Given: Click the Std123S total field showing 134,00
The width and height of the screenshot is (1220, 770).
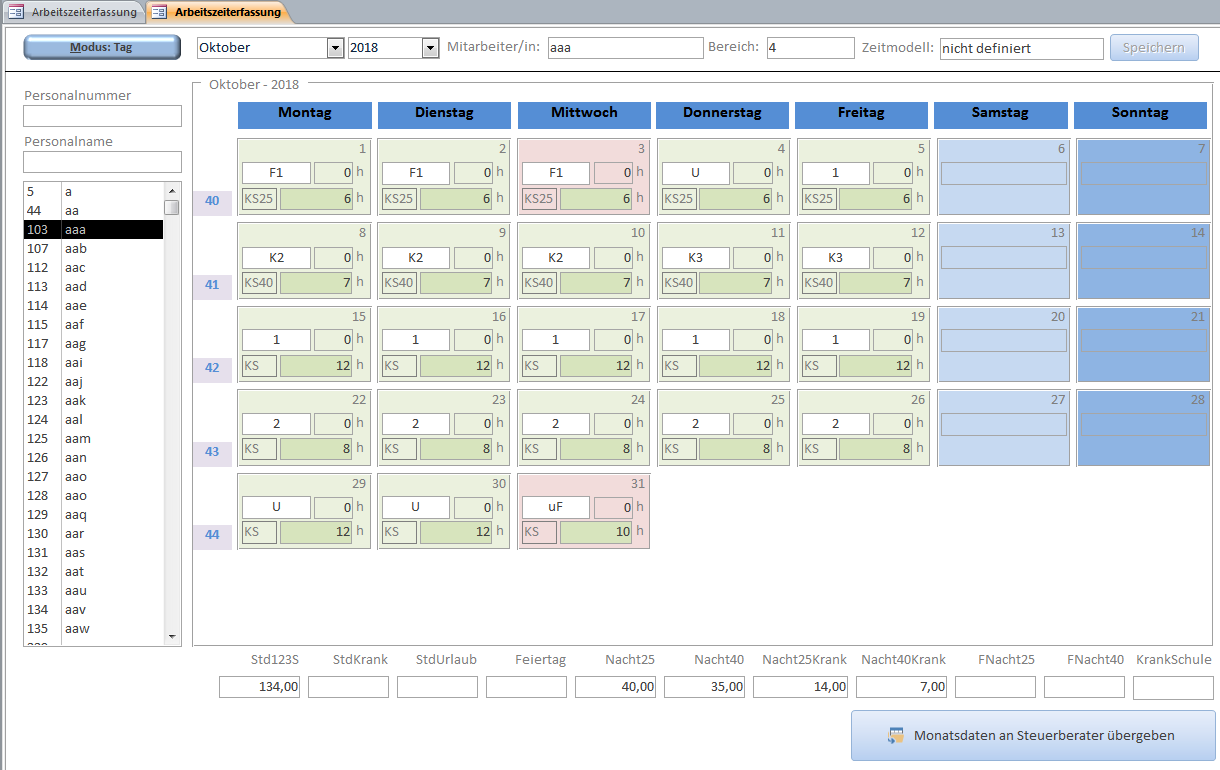Looking at the screenshot, I should coord(259,687).
